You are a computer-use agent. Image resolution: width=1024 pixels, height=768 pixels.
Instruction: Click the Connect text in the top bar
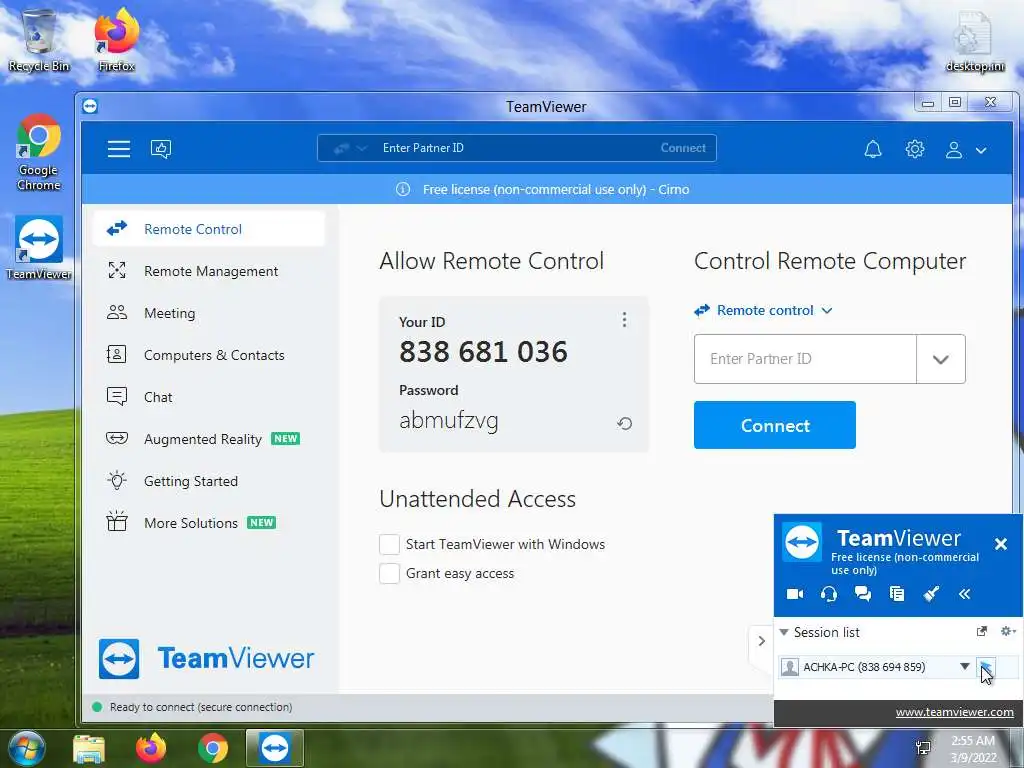pos(683,148)
